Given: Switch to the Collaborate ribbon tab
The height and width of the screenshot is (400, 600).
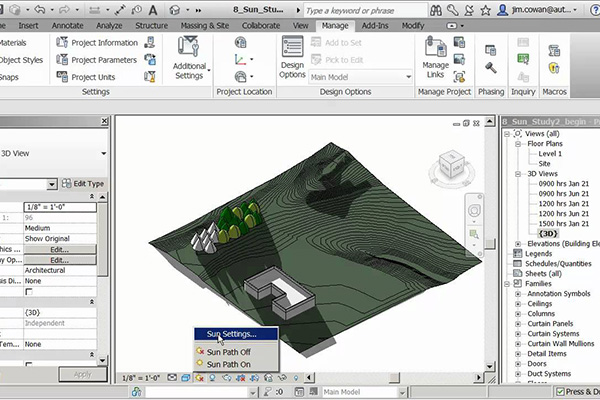Looking at the screenshot, I should pyautogui.click(x=261, y=26).
